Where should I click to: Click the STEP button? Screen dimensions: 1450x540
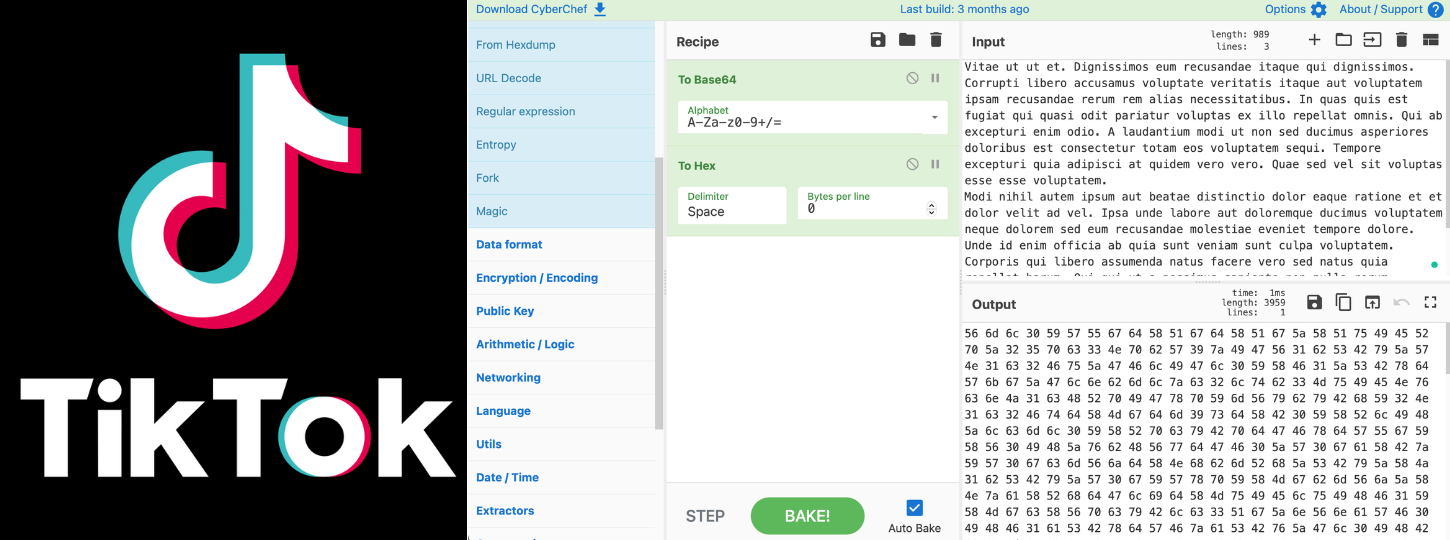point(705,516)
